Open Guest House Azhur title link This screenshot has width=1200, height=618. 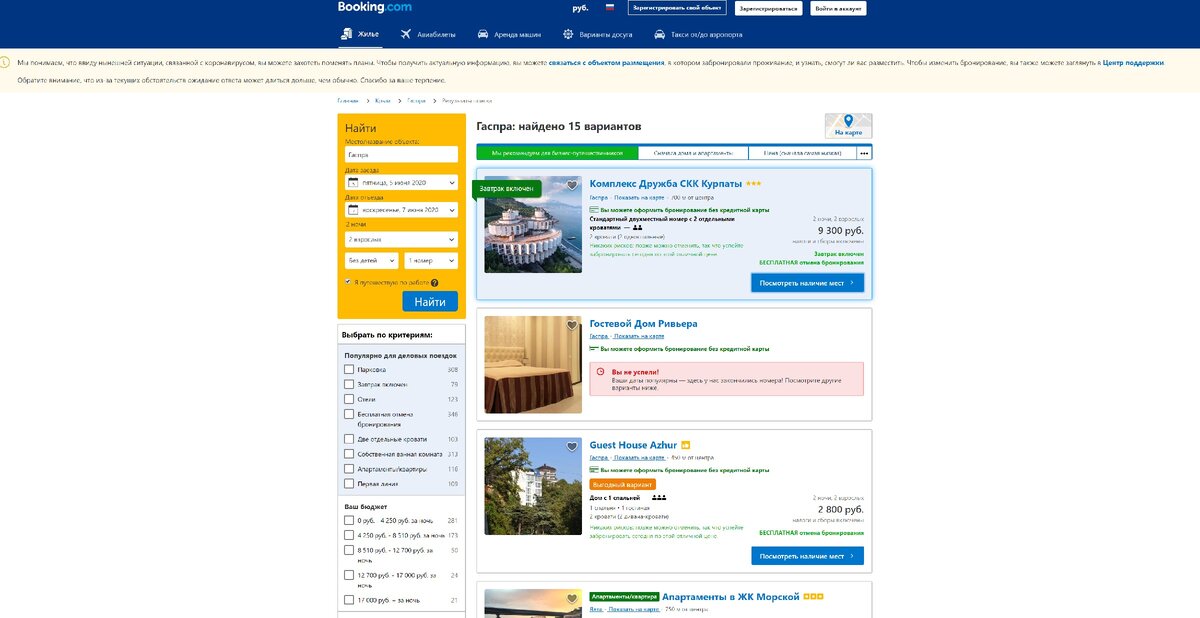coord(633,445)
